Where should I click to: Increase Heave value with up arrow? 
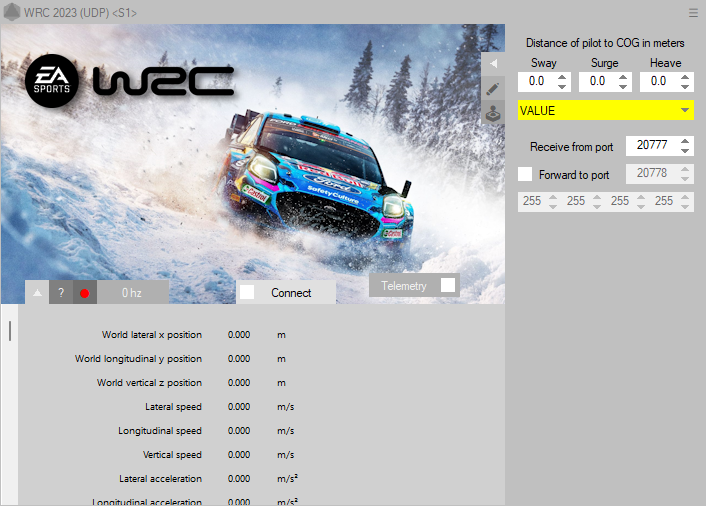tap(685, 77)
